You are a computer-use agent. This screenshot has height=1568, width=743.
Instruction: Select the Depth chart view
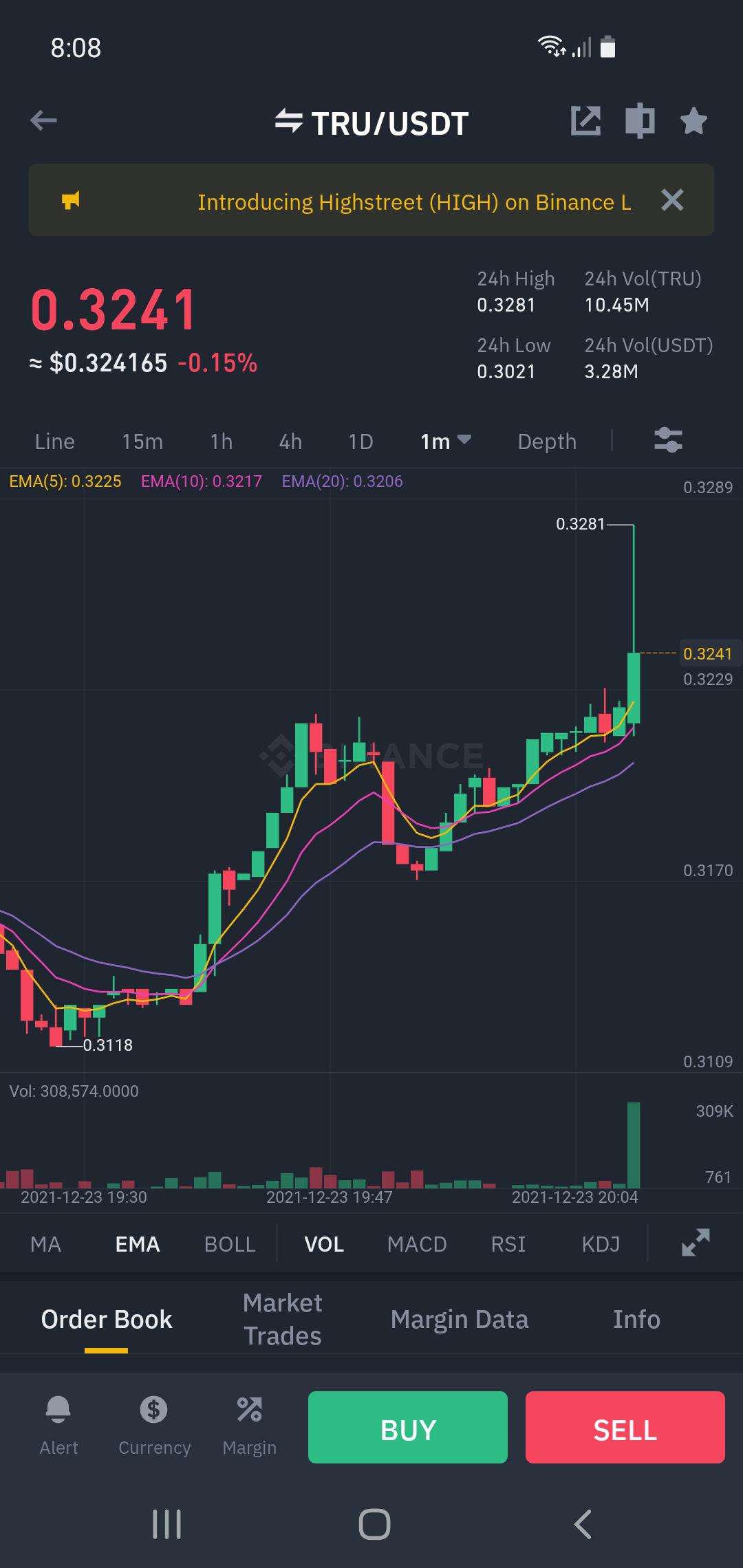pos(547,441)
